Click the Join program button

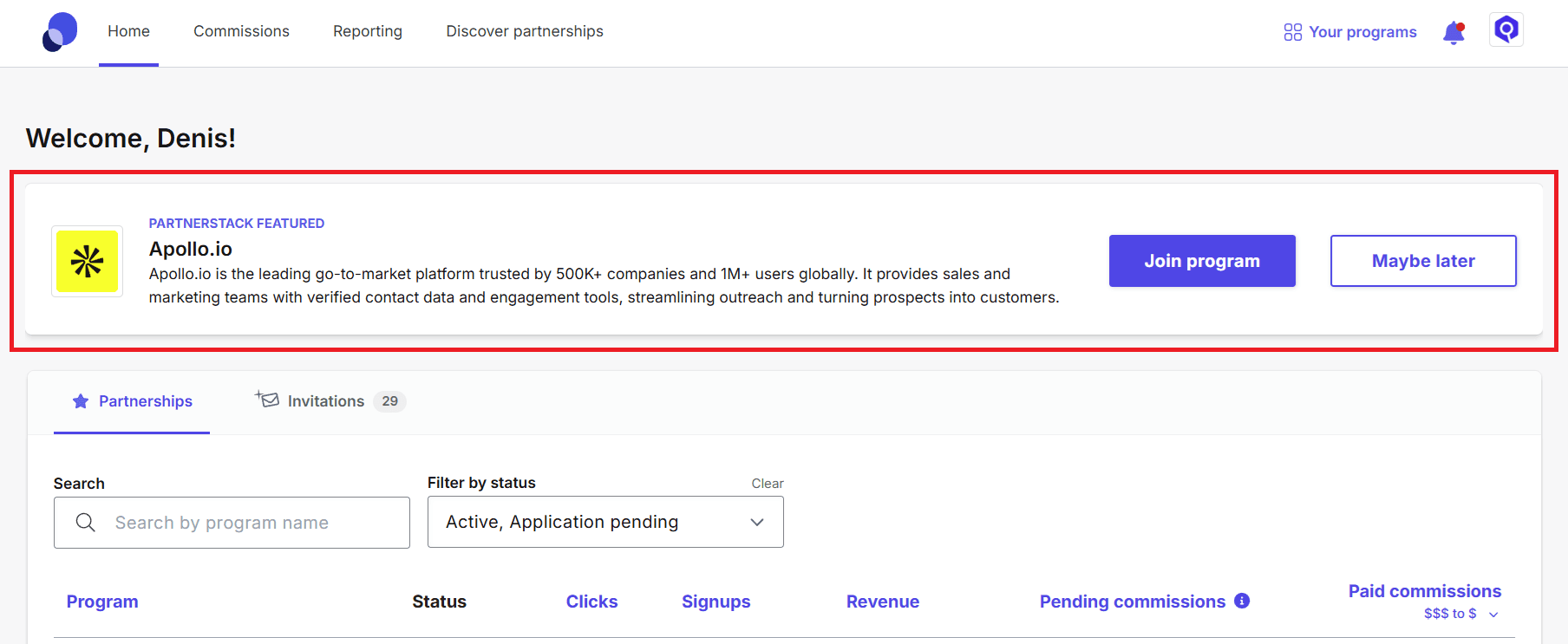pos(1202,261)
